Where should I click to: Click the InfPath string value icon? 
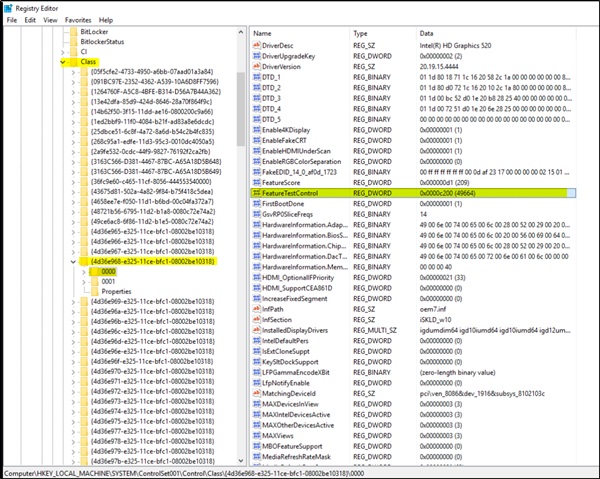point(256,309)
